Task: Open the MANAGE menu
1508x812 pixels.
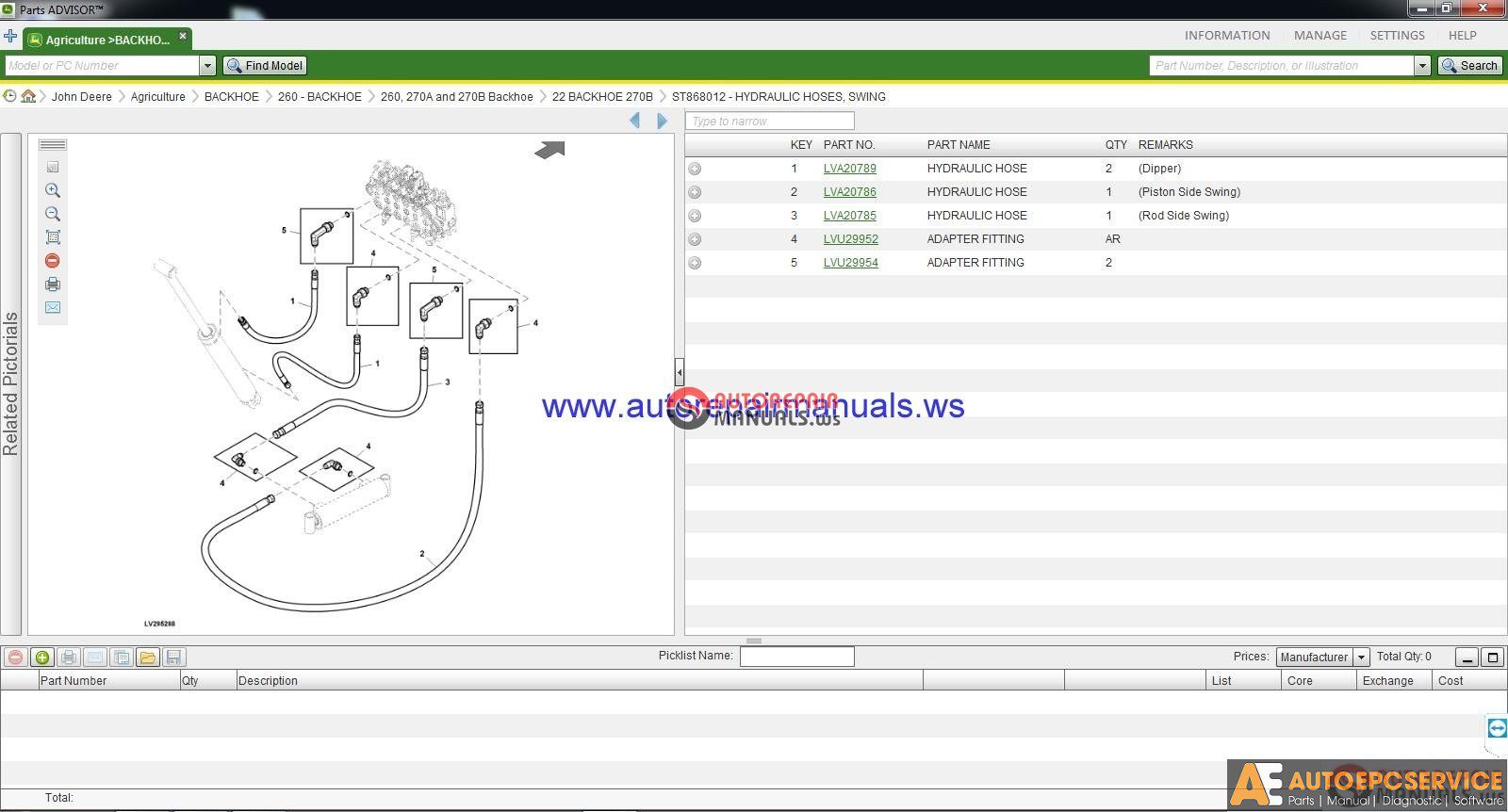Action: [1319, 36]
